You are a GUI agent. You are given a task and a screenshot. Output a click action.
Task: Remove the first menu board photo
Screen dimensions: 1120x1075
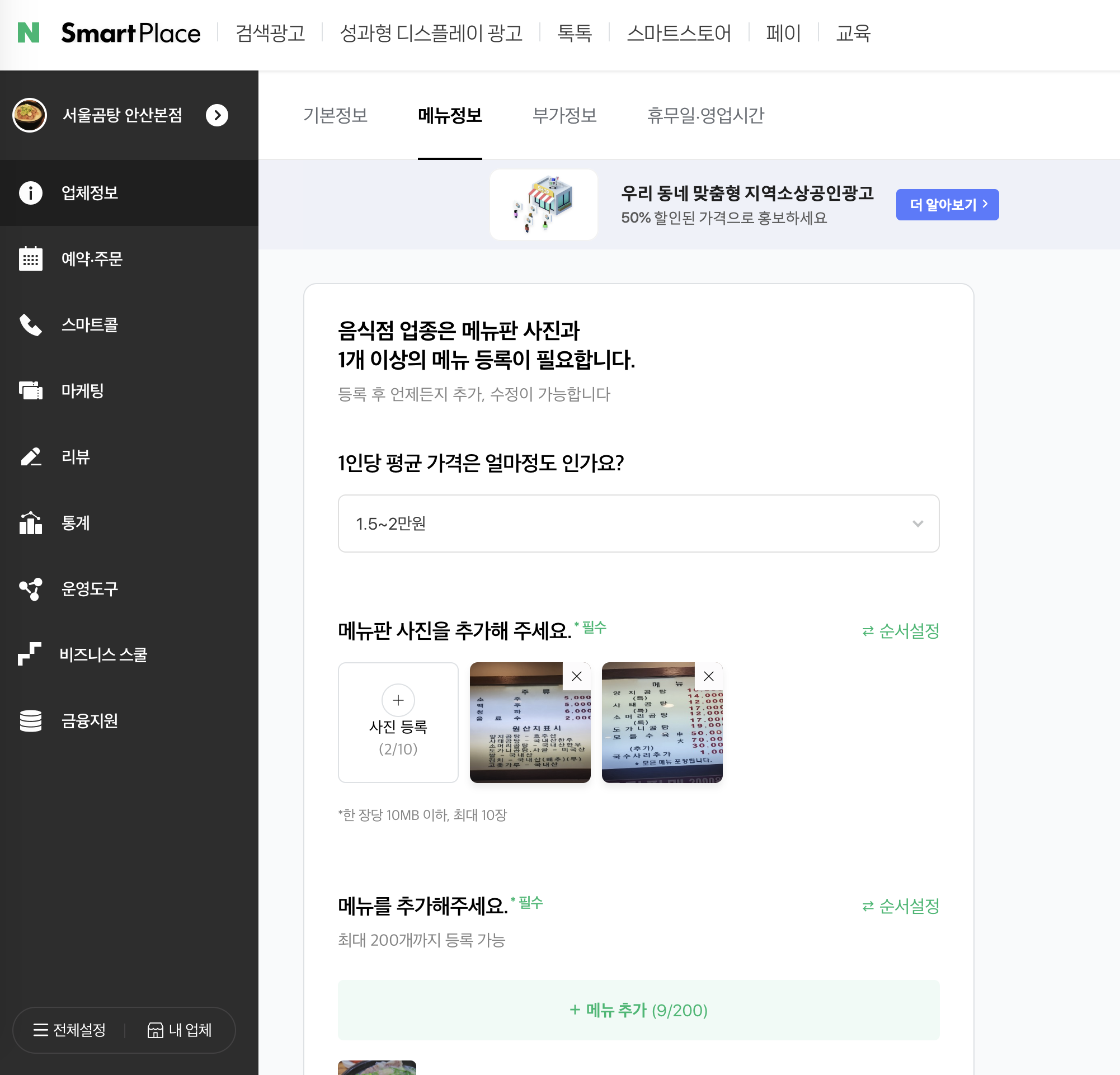[x=577, y=676]
